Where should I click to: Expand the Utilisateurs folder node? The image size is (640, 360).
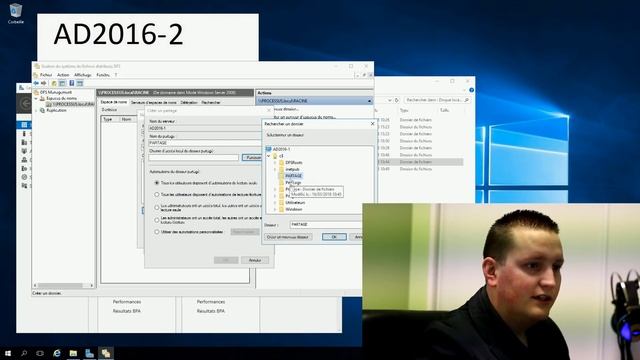click(275, 202)
